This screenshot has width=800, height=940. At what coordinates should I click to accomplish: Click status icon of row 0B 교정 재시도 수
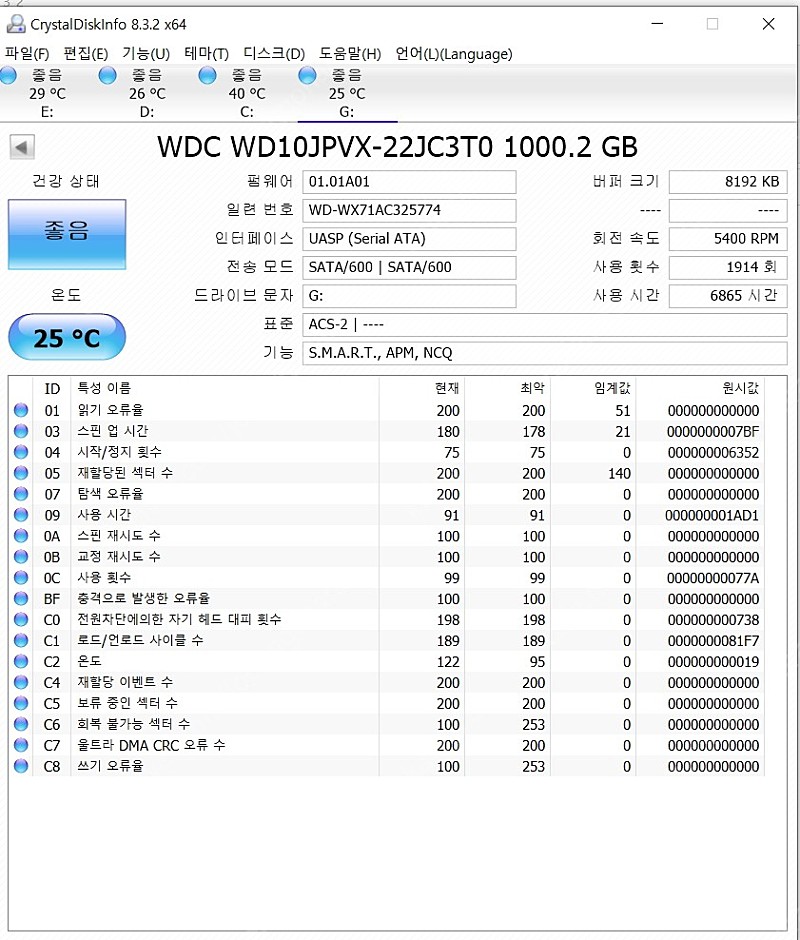(x=21, y=557)
